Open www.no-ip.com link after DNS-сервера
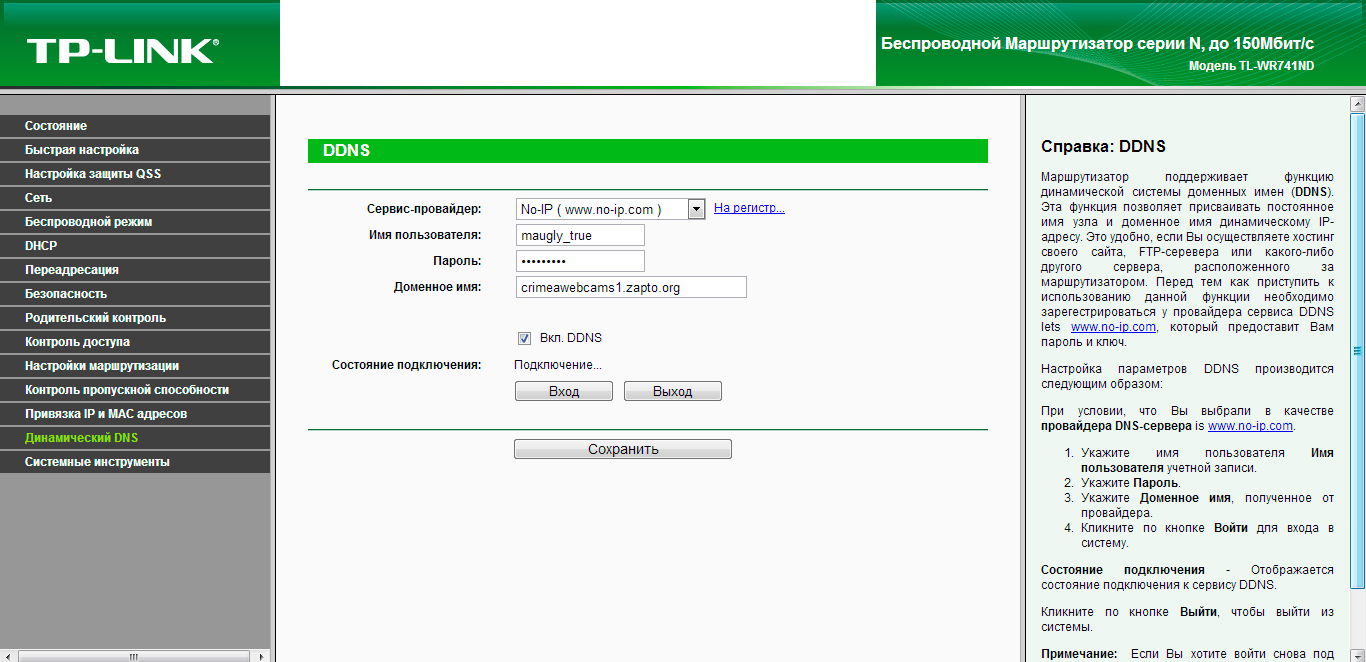1366x662 pixels. click(x=1250, y=425)
